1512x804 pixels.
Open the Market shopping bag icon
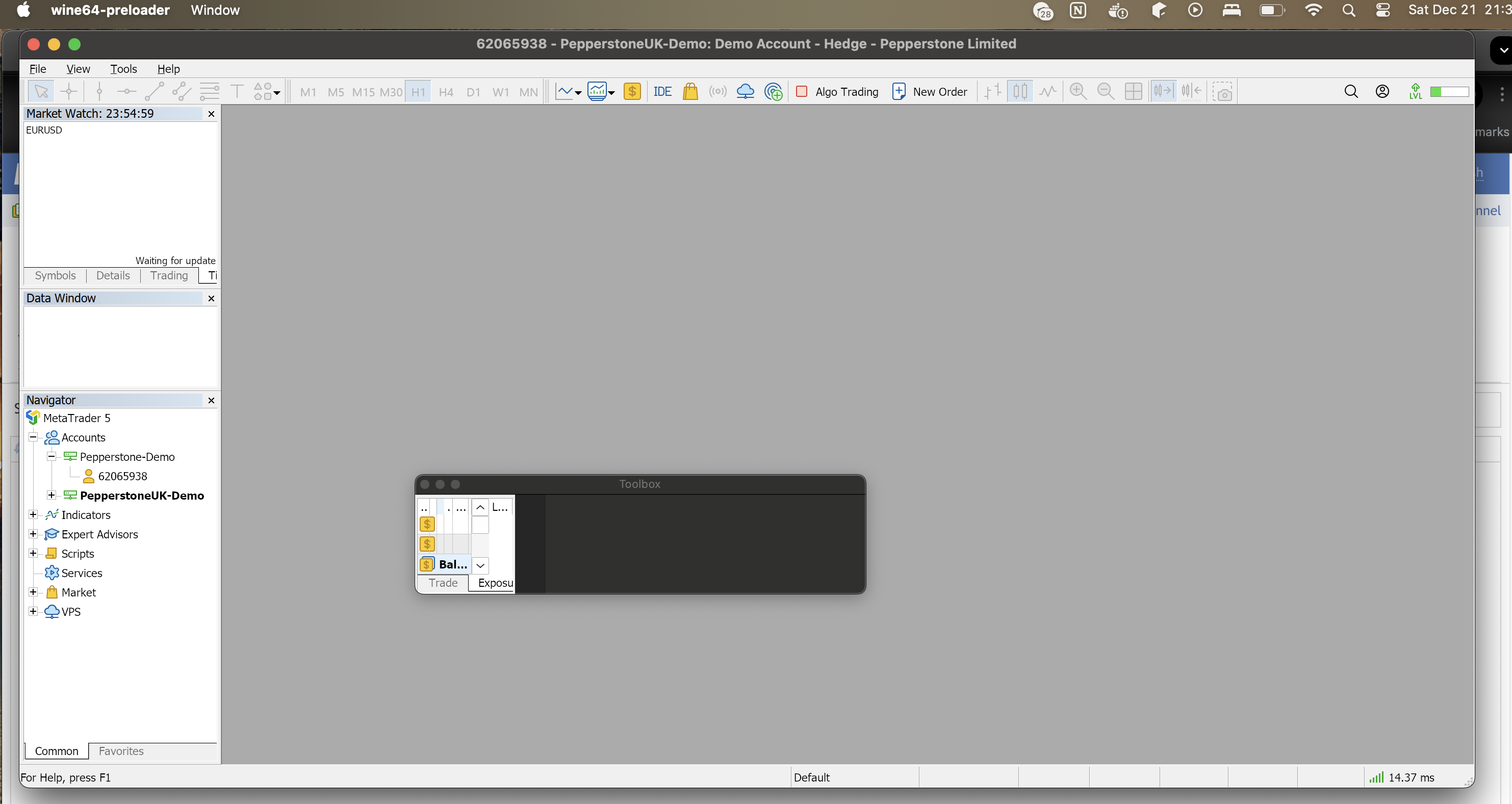coord(690,92)
